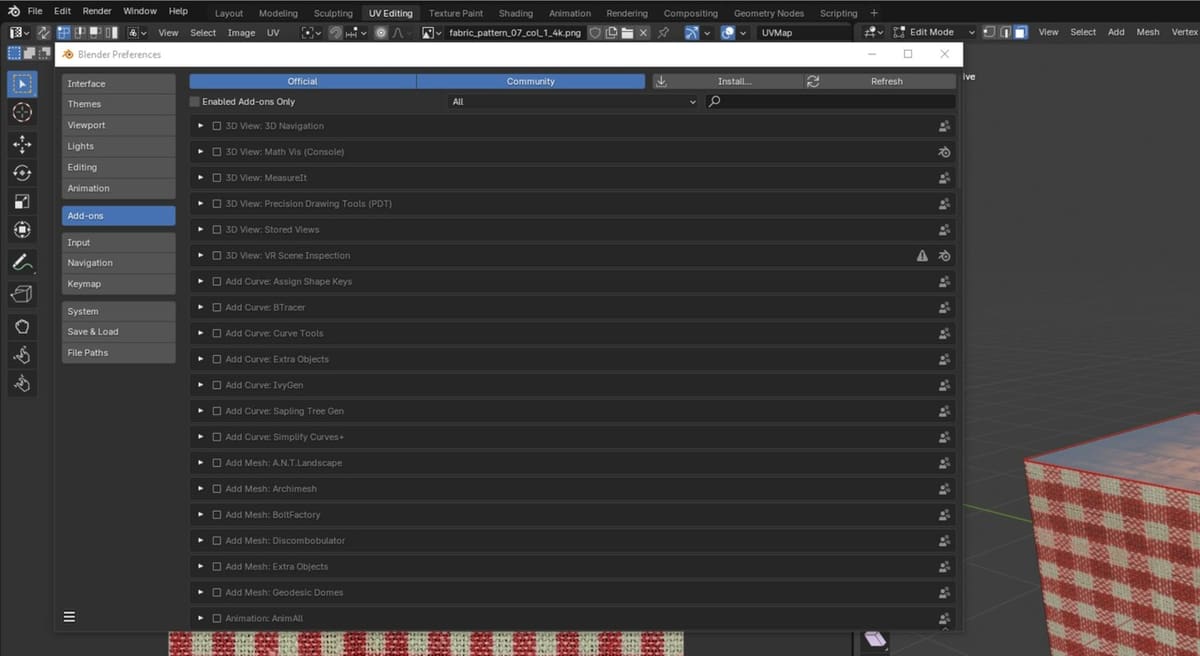Expand Add Curve: Curve Tools details
This screenshot has width=1200, height=656.
(x=201, y=333)
